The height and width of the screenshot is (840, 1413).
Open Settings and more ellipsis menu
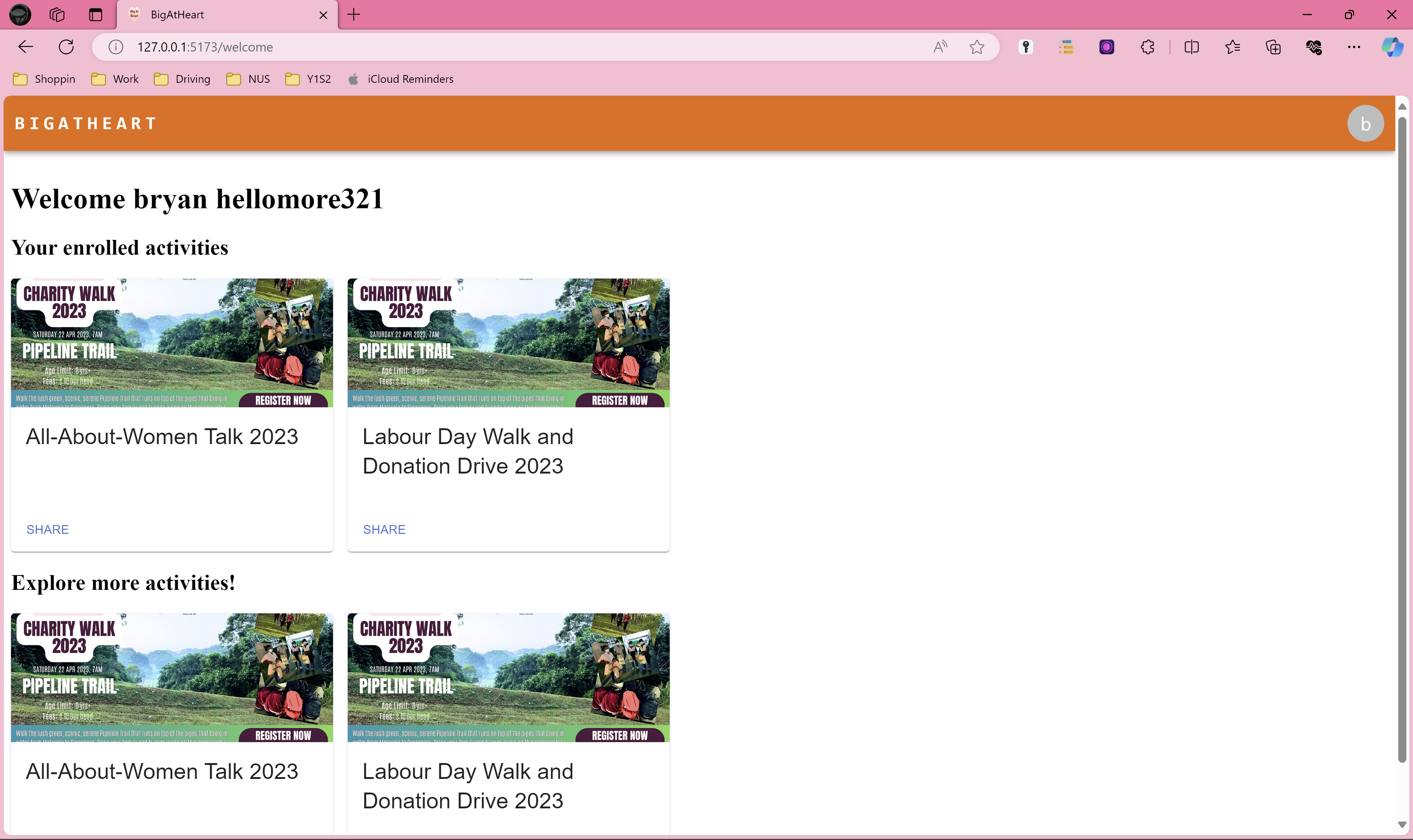[x=1353, y=47]
